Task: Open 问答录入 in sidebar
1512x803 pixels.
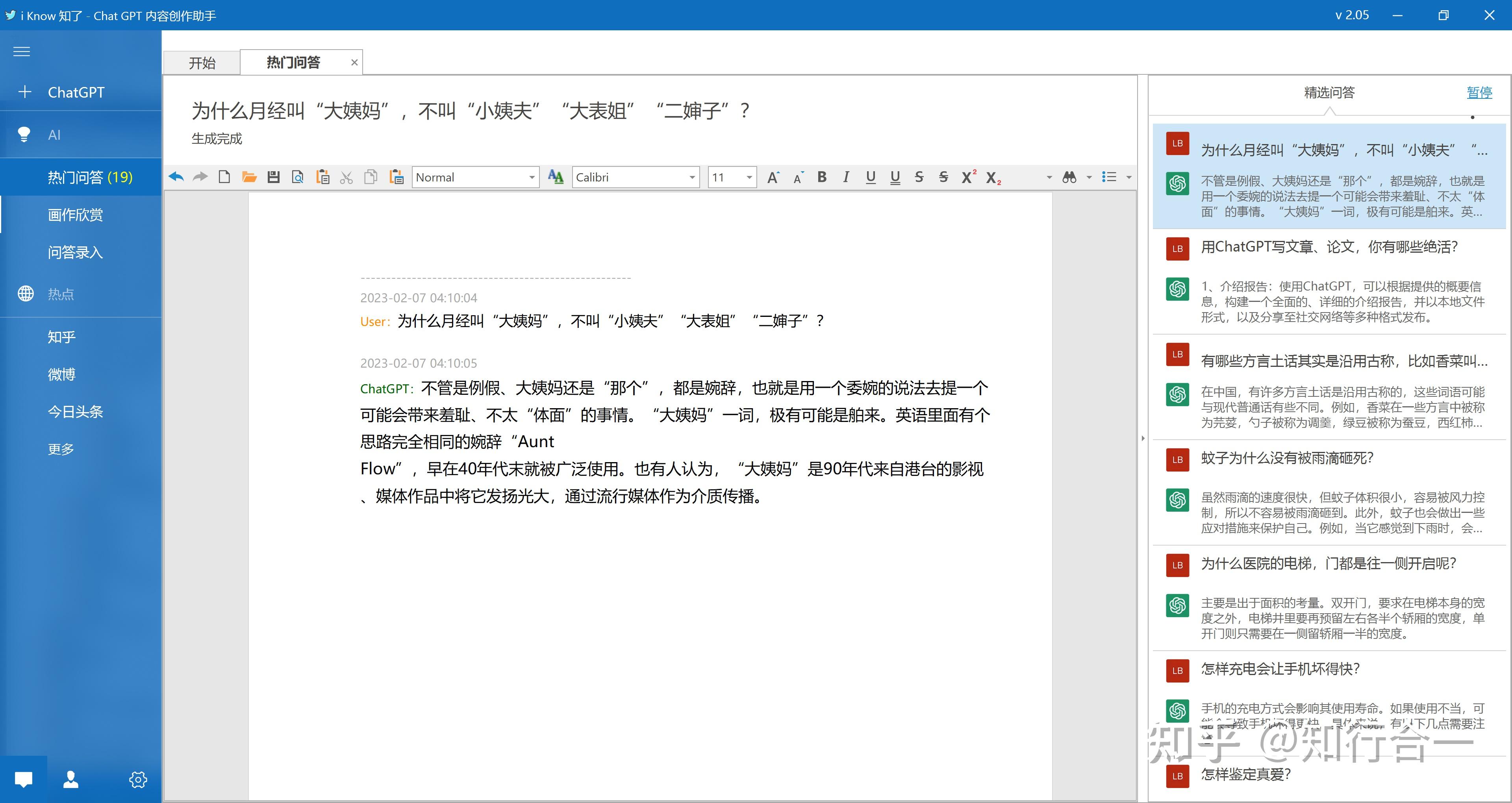Action: [x=81, y=252]
